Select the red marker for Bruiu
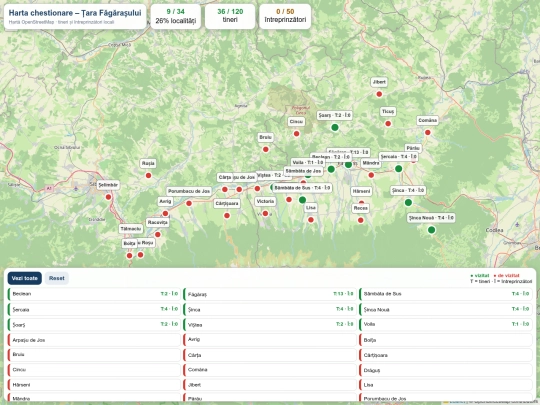The height and width of the screenshot is (405, 540). click(266, 149)
